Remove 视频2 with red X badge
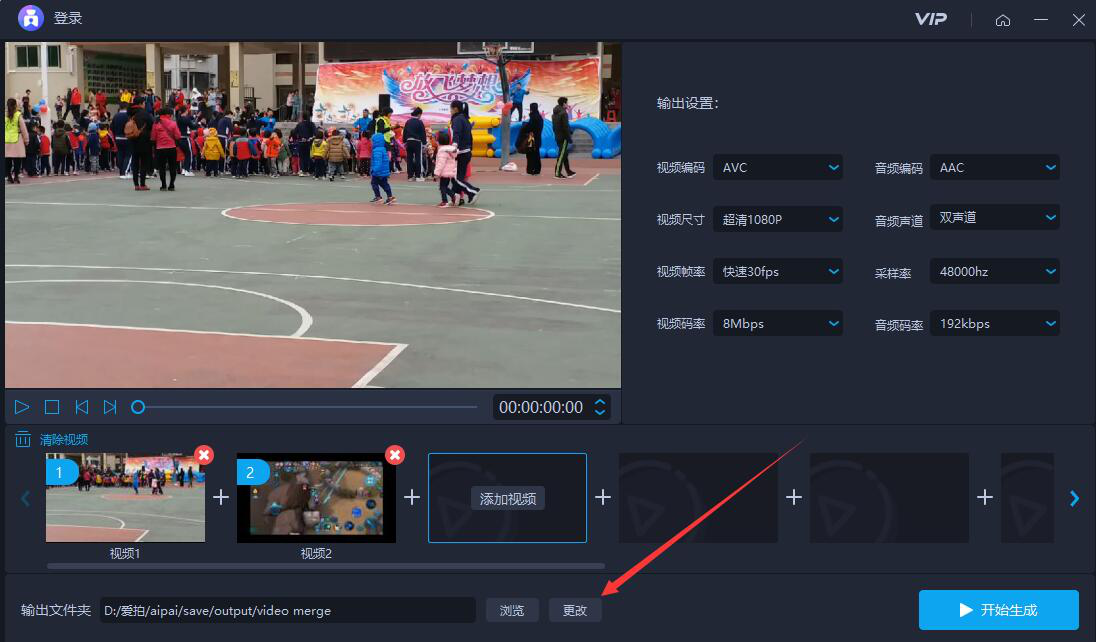The height and width of the screenshot is (642, 1096). pyautogui.click(x=395, y=455)
